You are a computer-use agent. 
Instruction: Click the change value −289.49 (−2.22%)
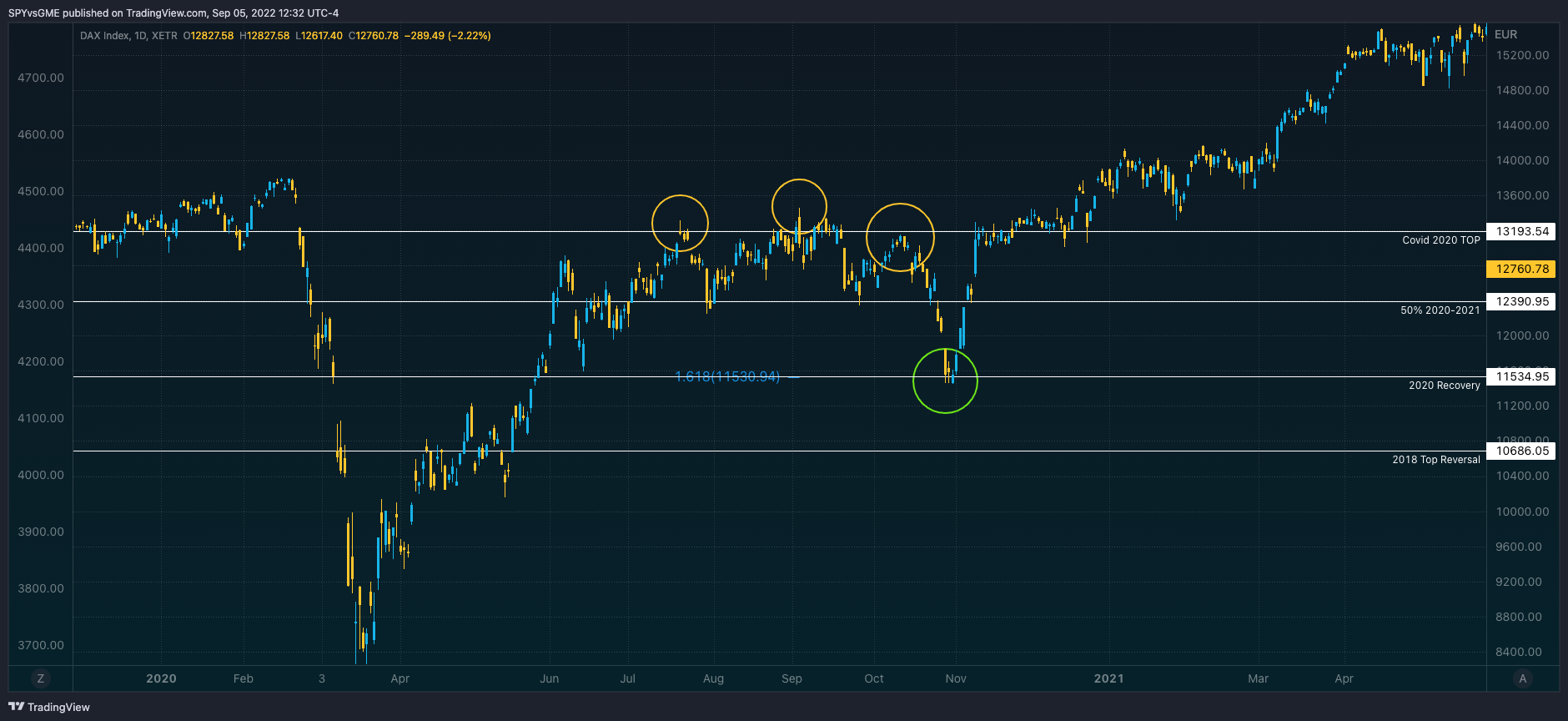447,36
